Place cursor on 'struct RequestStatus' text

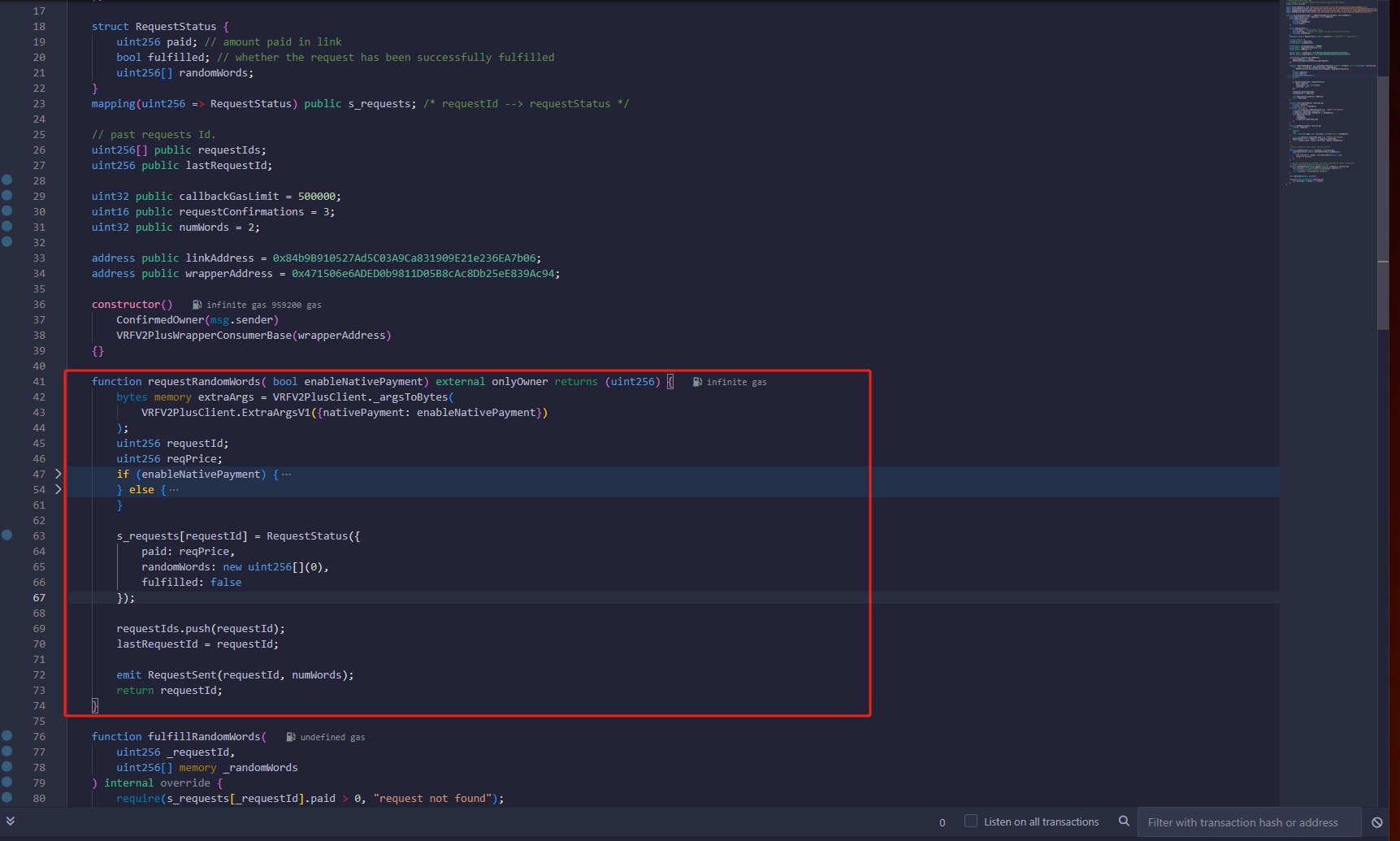(x=154, y=27)
